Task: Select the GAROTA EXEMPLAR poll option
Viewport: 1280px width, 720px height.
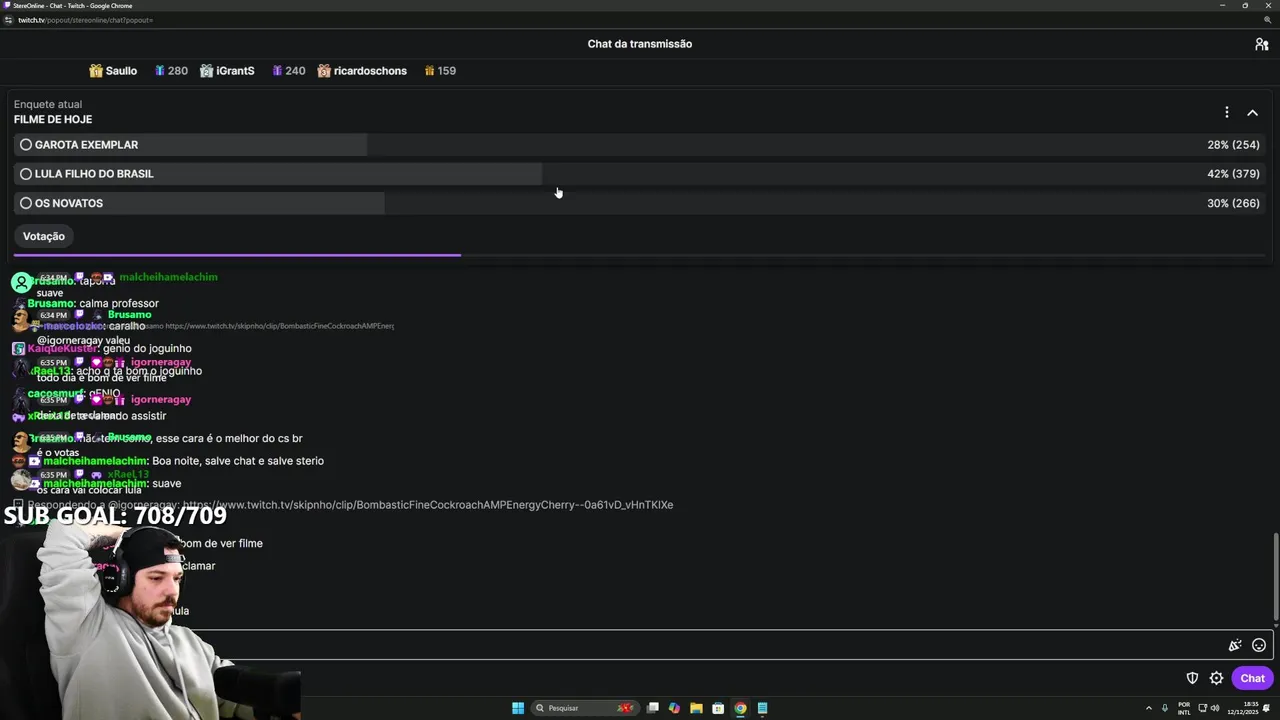Action: click(642, 145)
